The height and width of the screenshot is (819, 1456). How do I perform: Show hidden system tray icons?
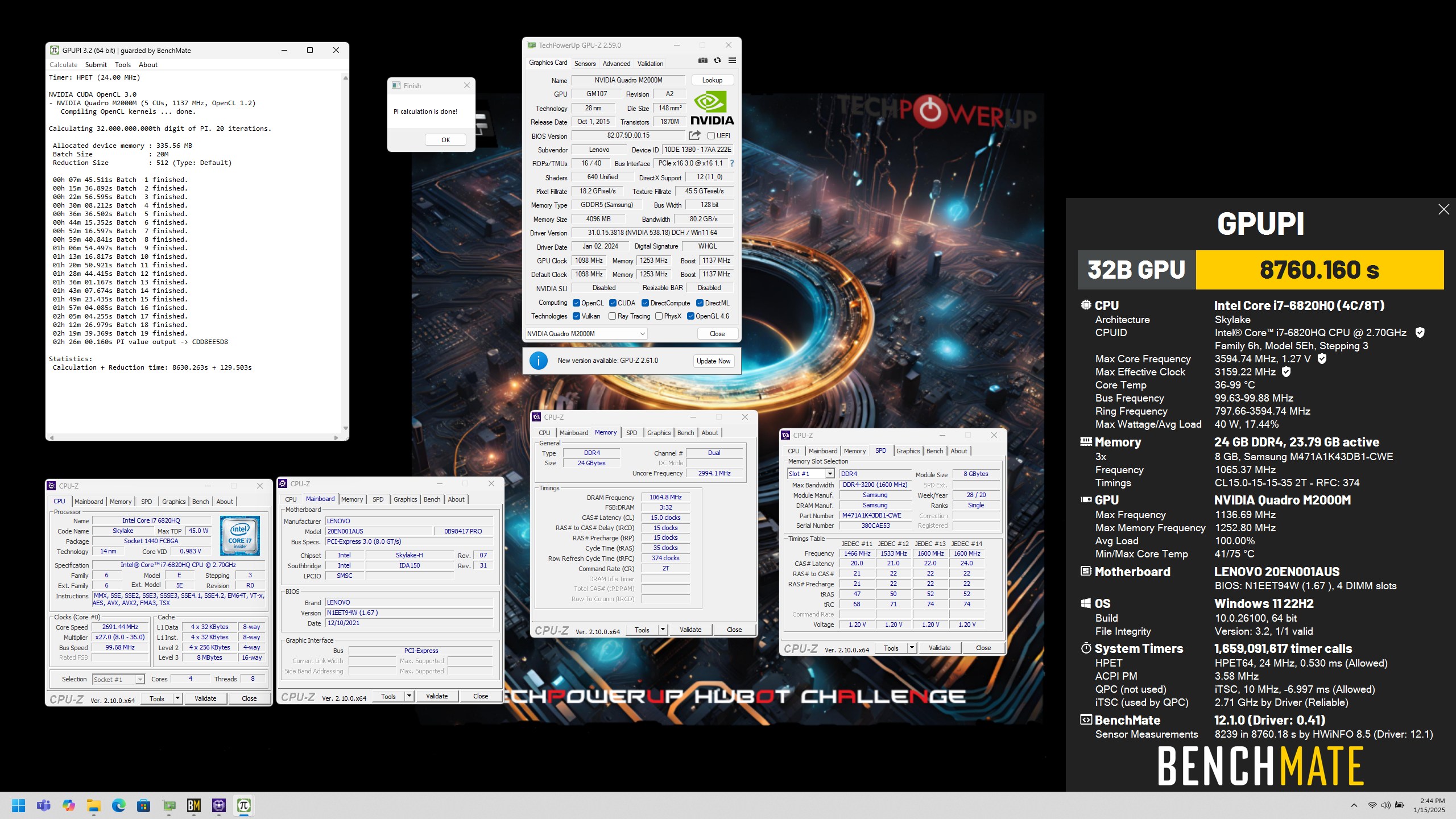click(1354, 805)
